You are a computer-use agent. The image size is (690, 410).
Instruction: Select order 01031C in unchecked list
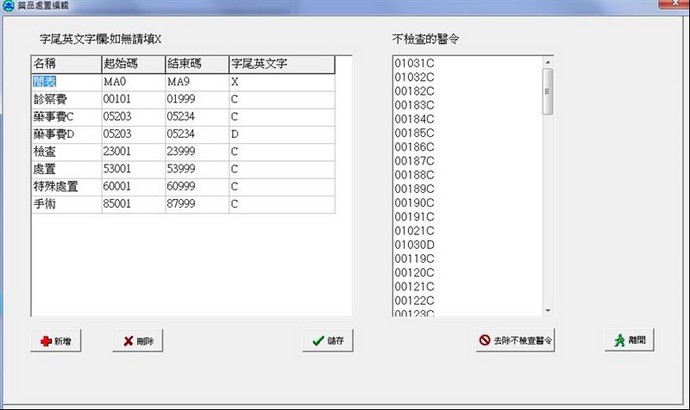414,63
